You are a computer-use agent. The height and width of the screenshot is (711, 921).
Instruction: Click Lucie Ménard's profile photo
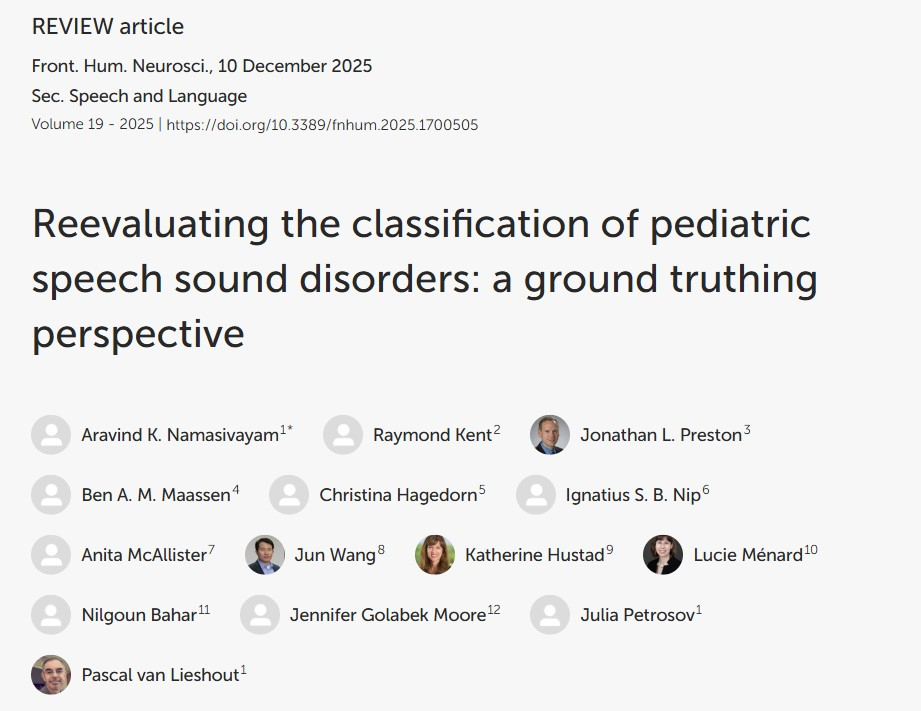(x=663, y=555)
